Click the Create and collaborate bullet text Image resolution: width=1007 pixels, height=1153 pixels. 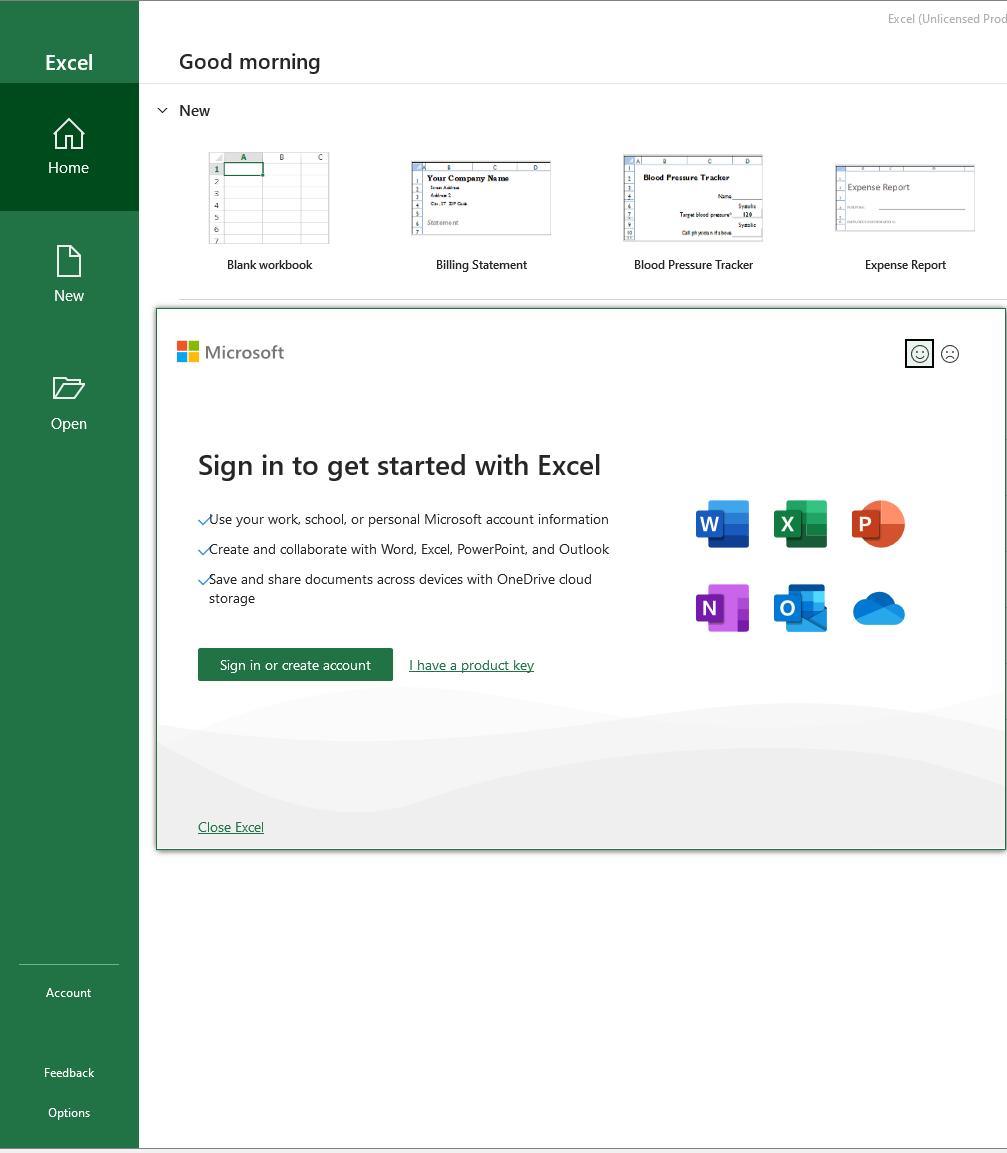pos(409,549)
